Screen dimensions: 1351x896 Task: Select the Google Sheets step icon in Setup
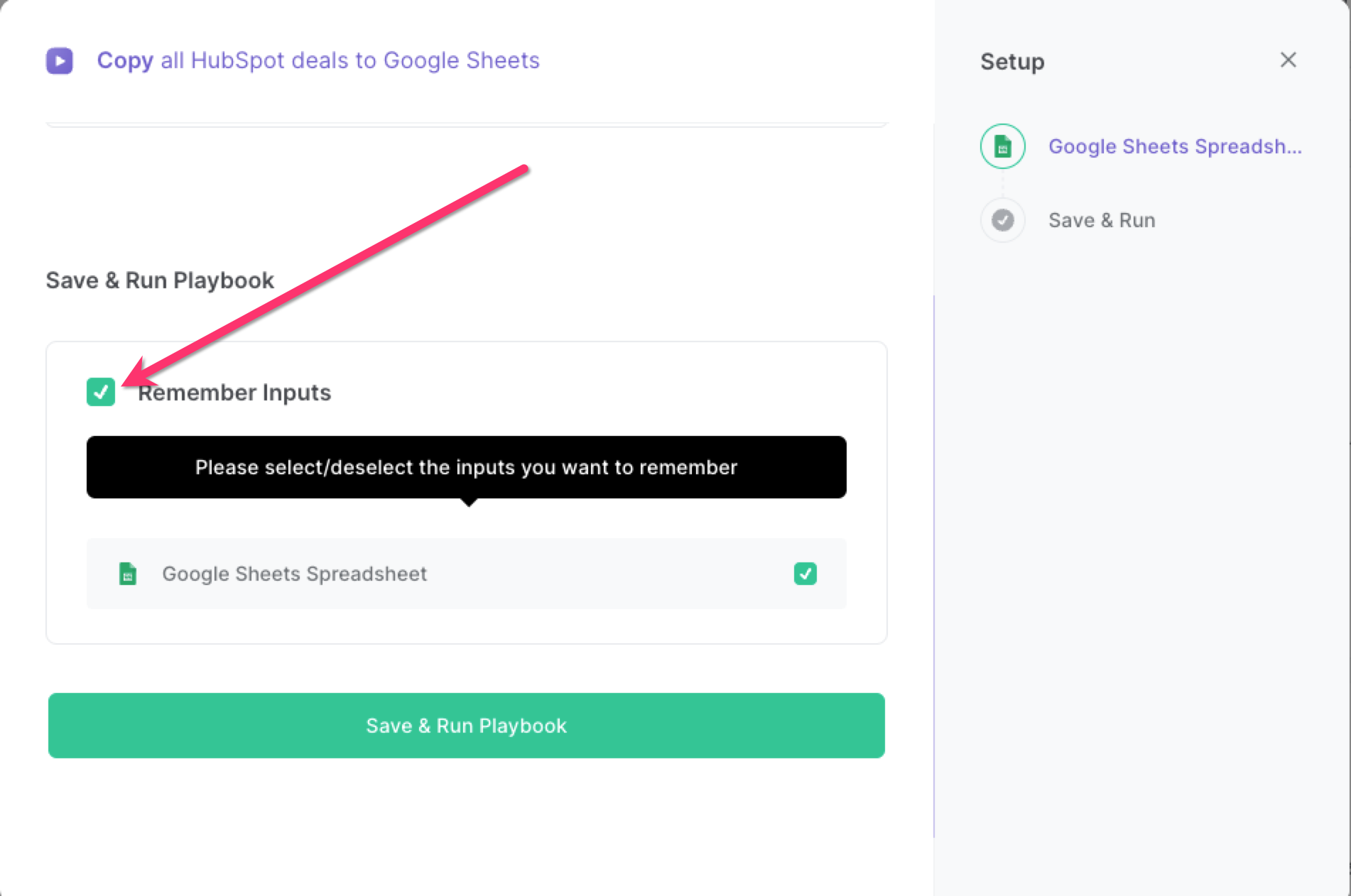1002,146
